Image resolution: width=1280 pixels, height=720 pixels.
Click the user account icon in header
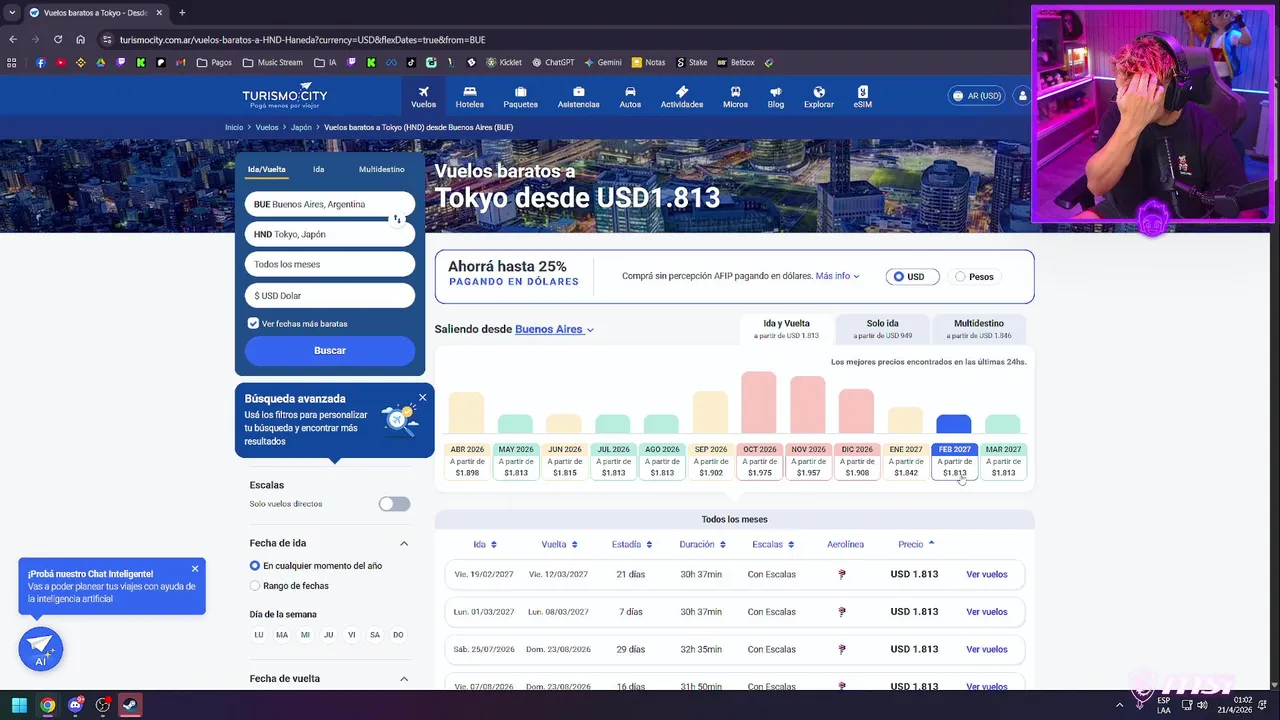click(x=1022, y=96)
